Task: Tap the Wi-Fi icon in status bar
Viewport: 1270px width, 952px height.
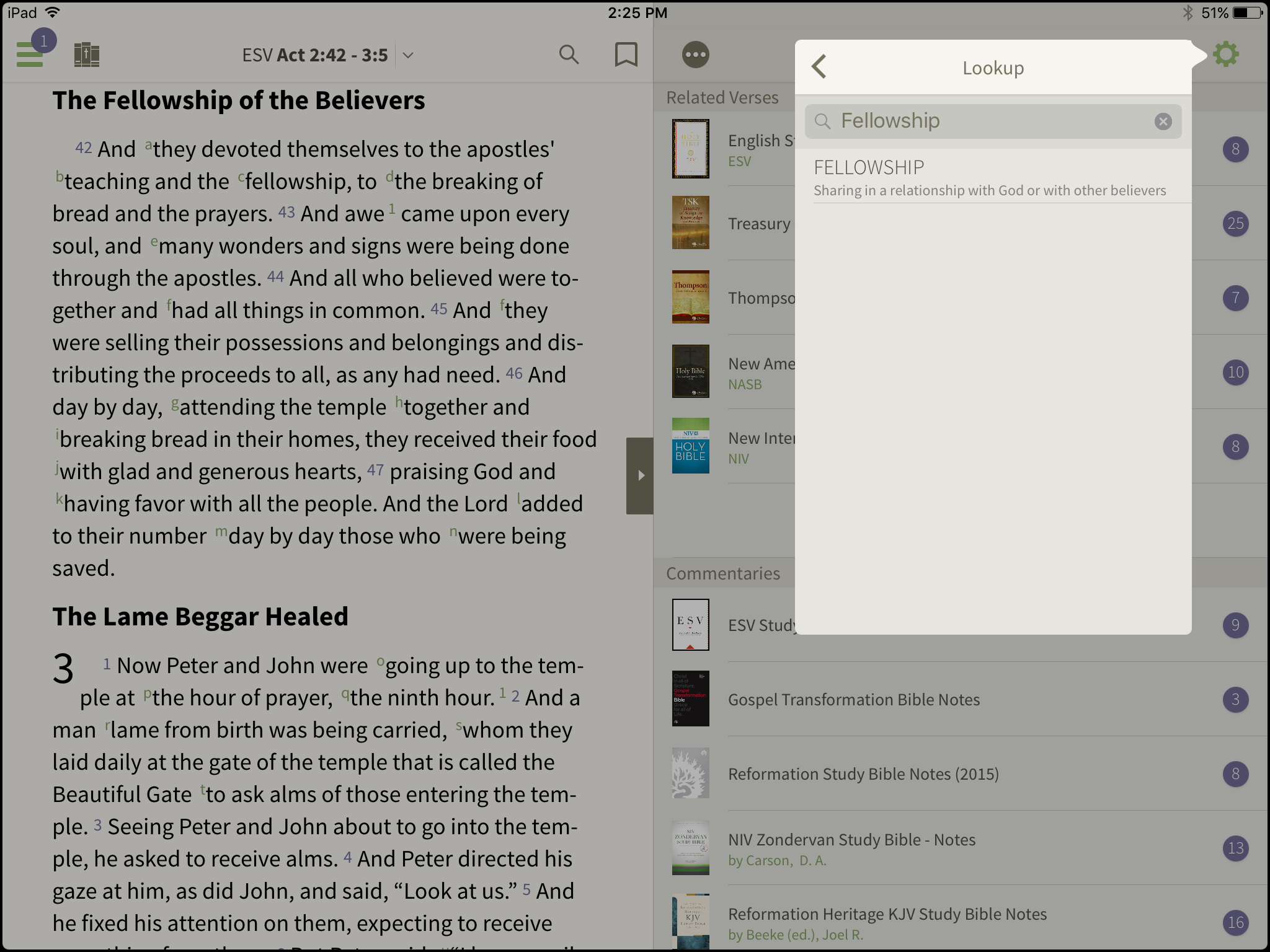Action: coord(53,12)
